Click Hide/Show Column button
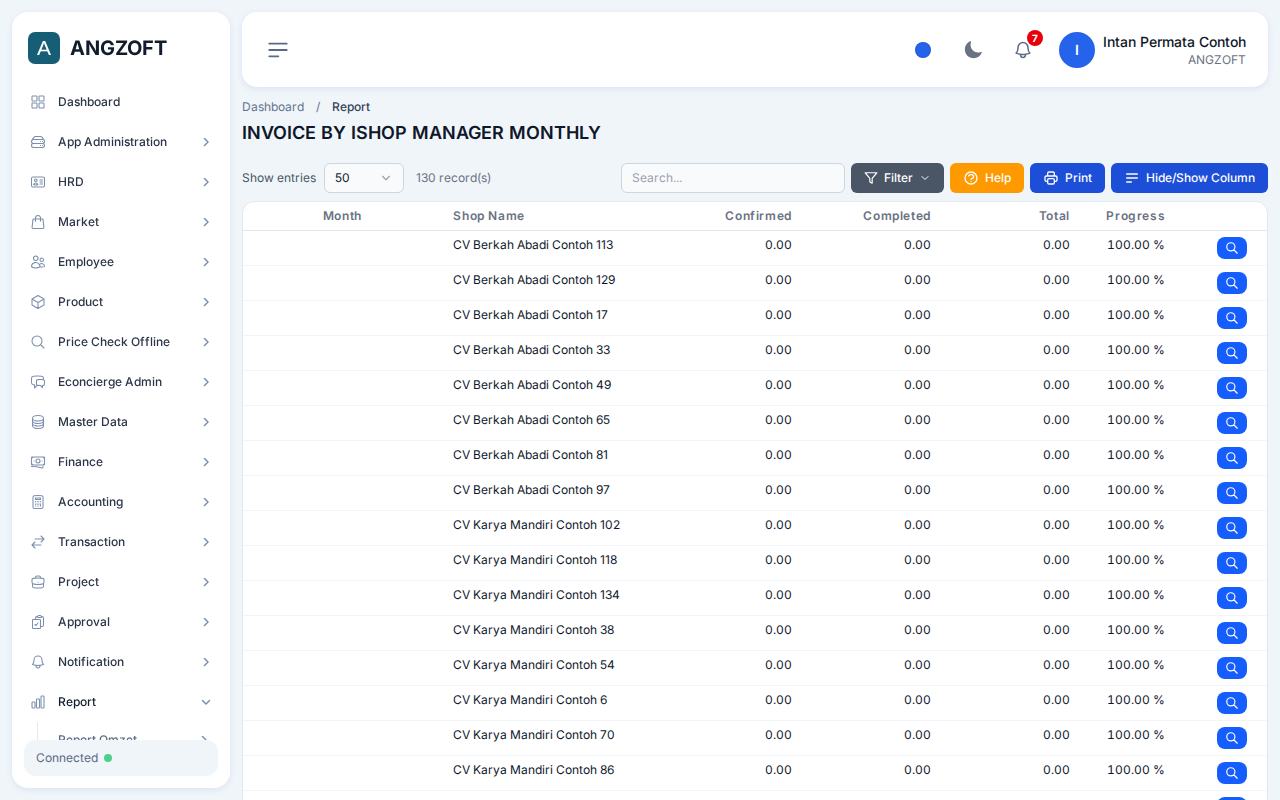Viewport: 1280px width, 800px height. (1189, 178)
